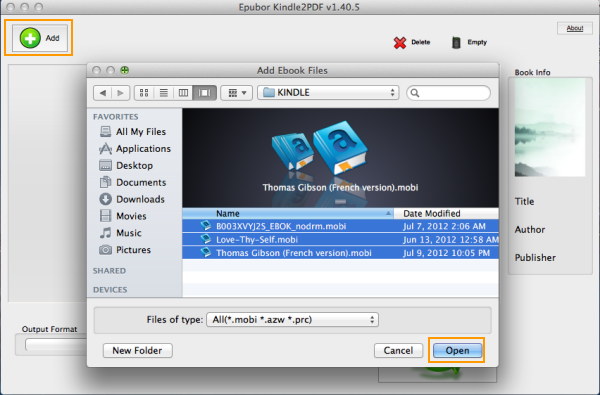600x395 pixels.
Task: Click the Applications sidebar icon
Action: pos(105,149)
